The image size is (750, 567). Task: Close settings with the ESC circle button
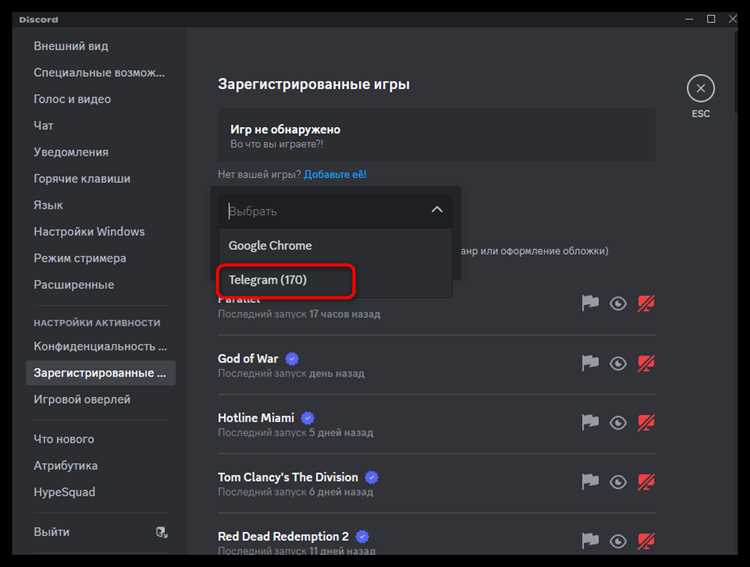(701, 89)
